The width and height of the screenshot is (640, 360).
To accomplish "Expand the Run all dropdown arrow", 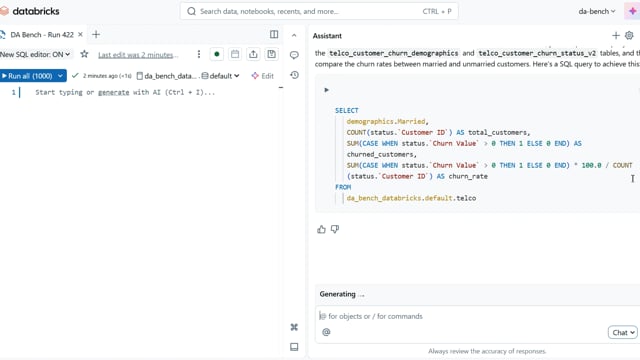I will (60, 76).
